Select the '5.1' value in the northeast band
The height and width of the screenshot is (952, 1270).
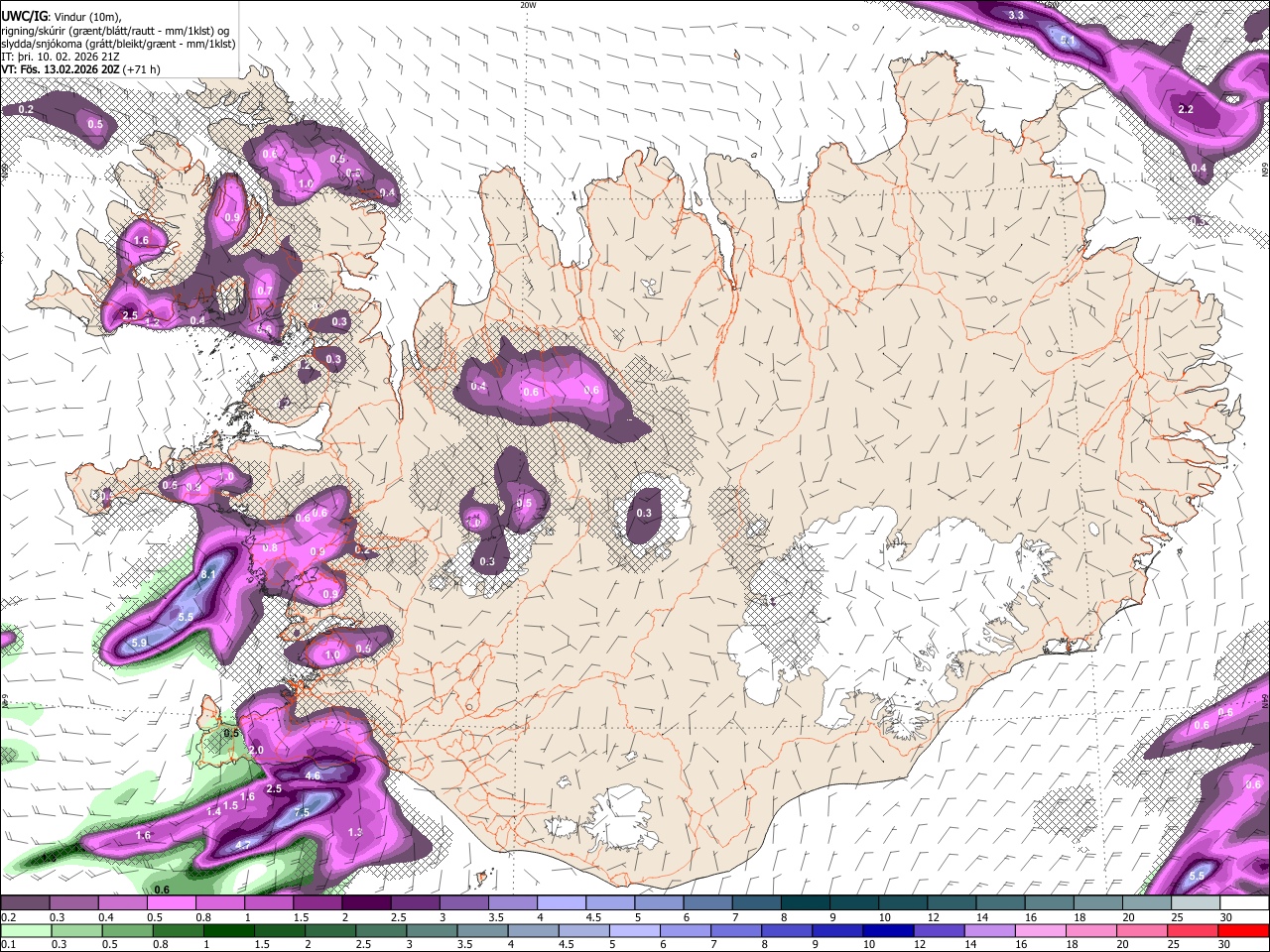pyautogui.click(x=1068, y=41)
